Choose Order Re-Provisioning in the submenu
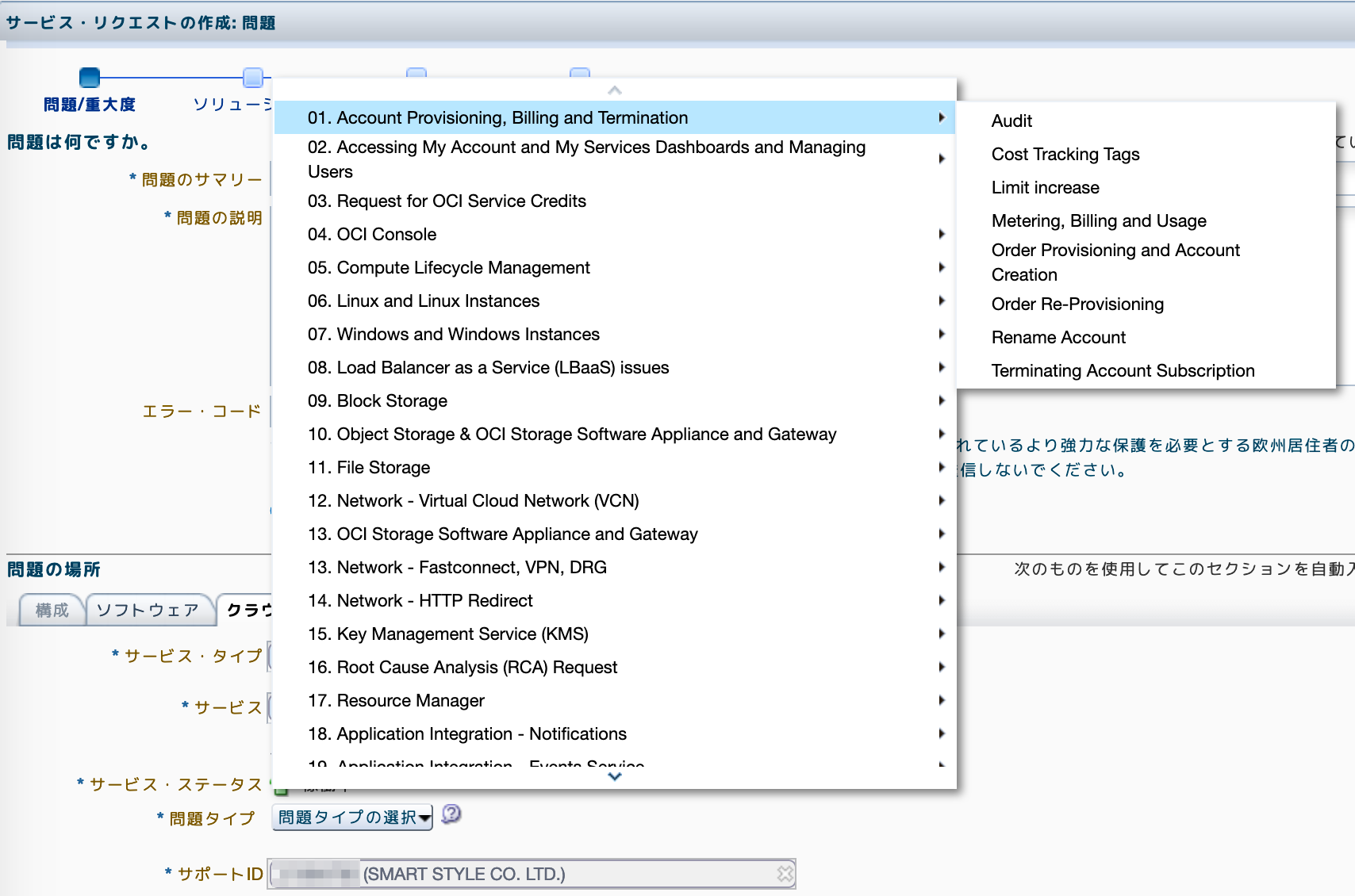Screen dimensions: 1355x896 (x=1146, y=304)
